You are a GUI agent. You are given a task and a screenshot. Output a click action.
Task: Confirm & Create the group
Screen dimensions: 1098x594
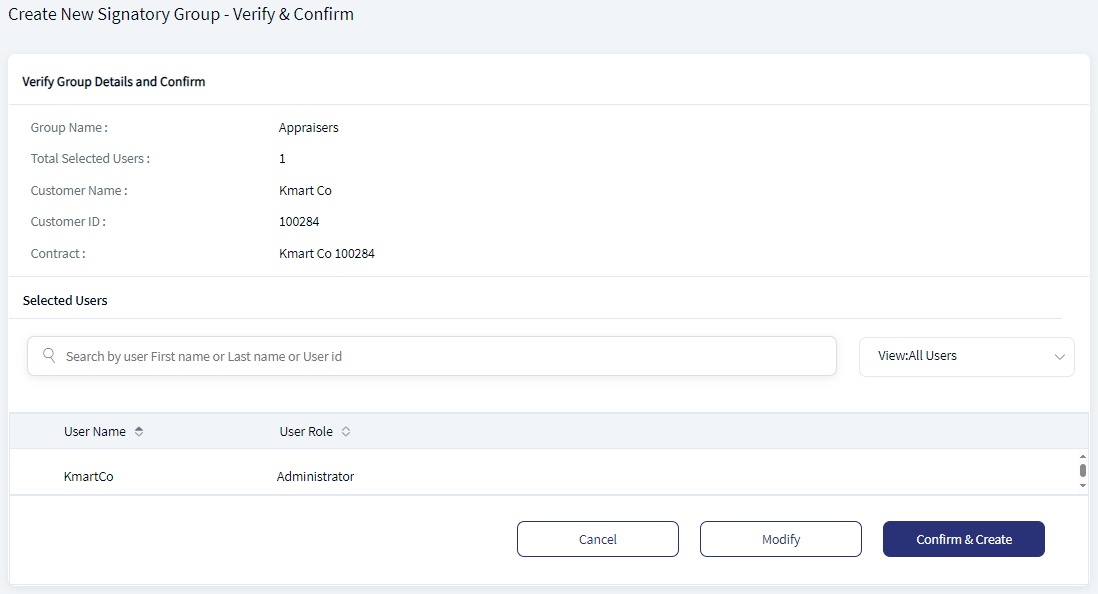click(x=964, y=539)
